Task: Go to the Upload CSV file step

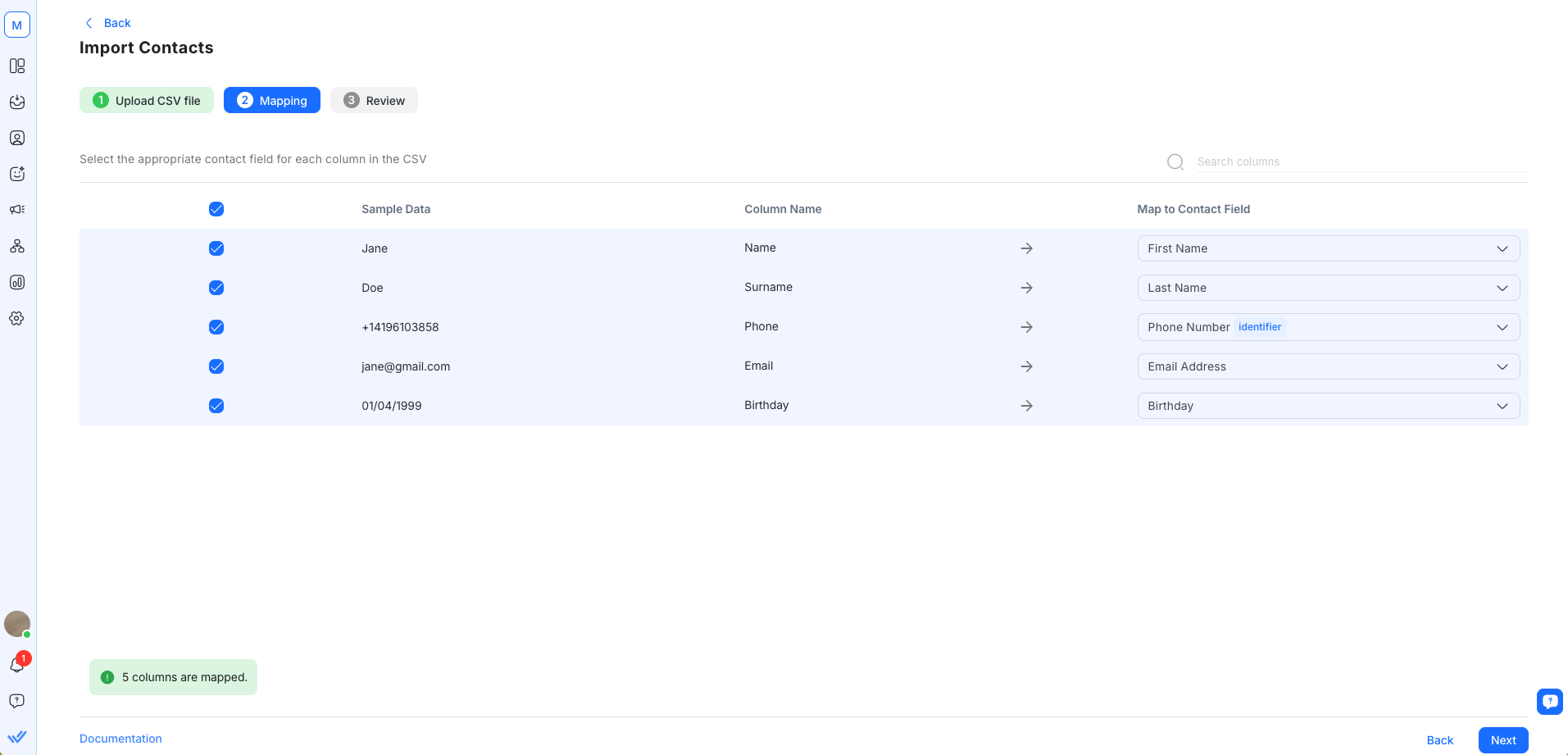Action: (x=147, y=100)
